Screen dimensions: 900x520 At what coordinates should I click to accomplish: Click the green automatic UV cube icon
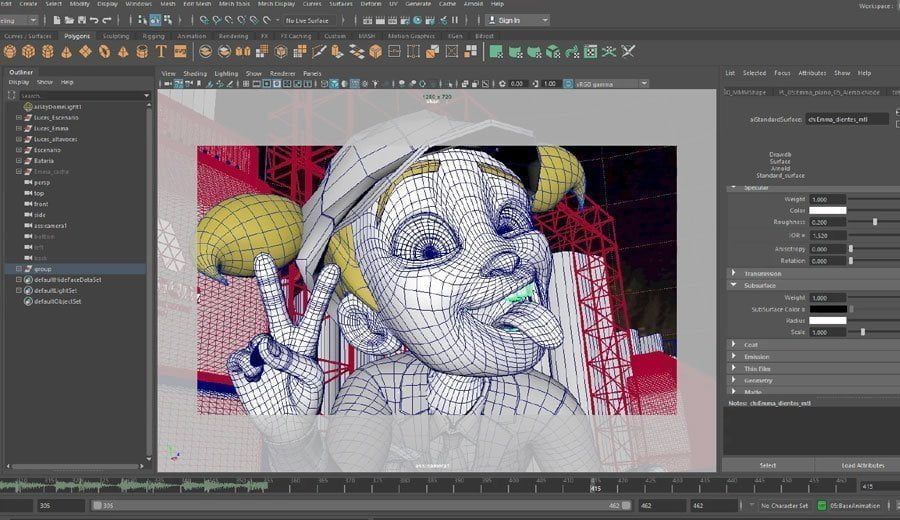553,52
